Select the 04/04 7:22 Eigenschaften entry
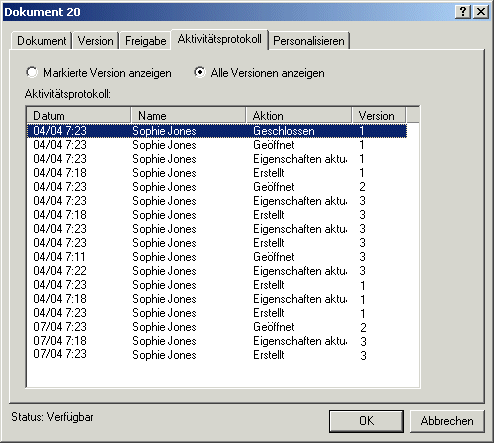Screen dimensions: 494x443 [x=217, y=271]
